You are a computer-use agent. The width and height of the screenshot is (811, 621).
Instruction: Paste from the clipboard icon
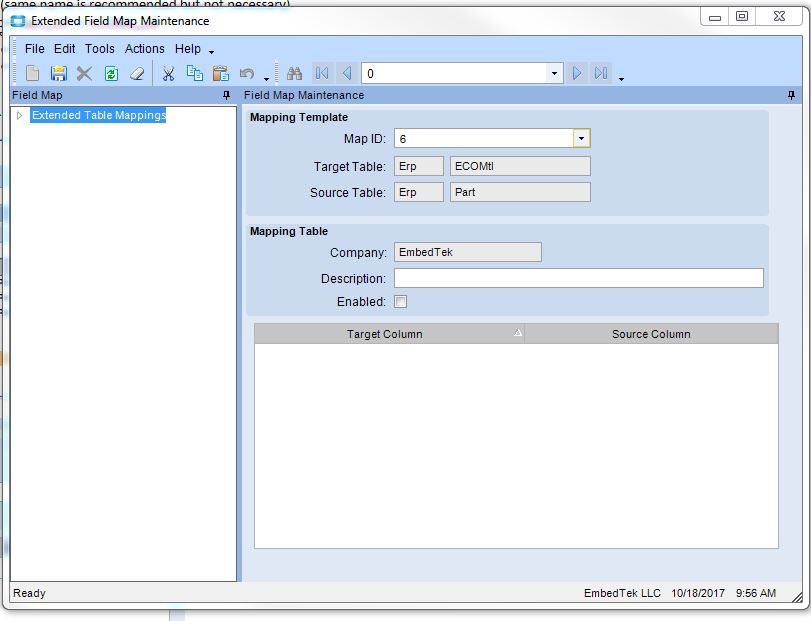pyautogui.click(x=221, y=73)
